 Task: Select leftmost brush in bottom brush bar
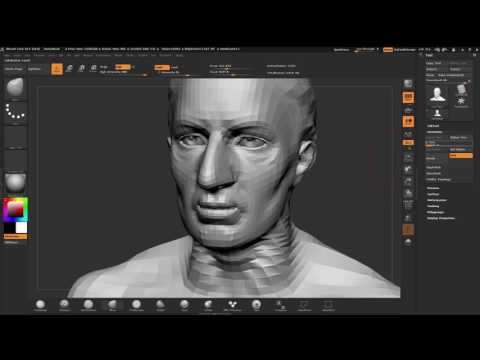point(40,305)
